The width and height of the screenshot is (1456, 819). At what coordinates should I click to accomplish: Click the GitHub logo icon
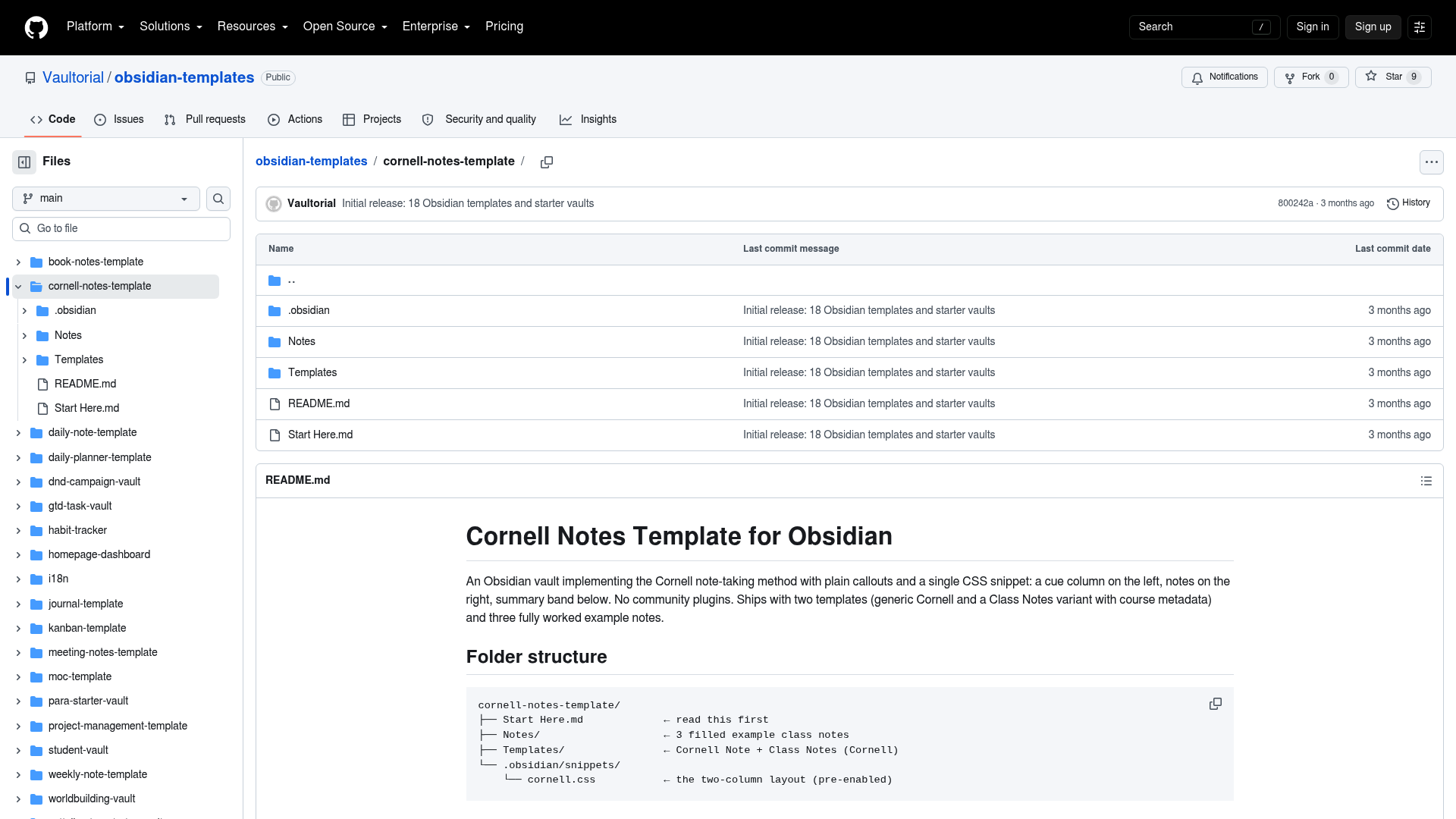pos(36,27)
